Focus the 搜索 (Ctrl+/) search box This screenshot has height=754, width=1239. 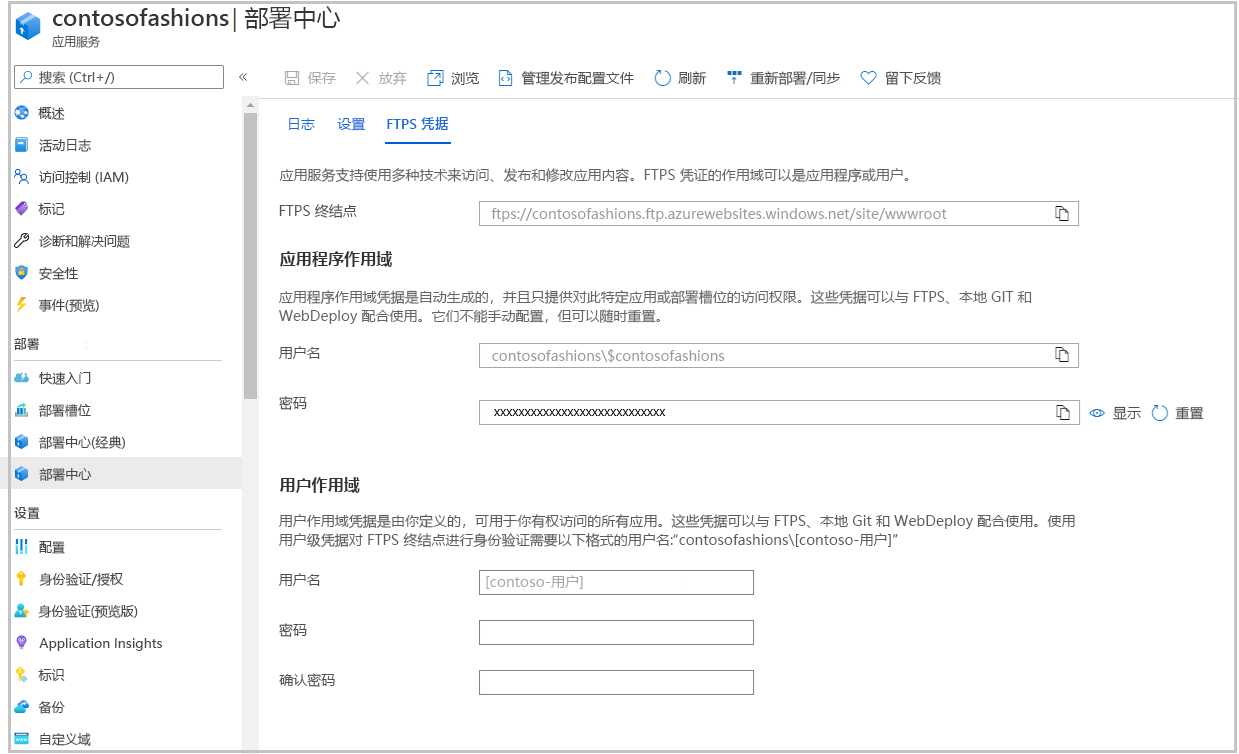pos(119,77)
